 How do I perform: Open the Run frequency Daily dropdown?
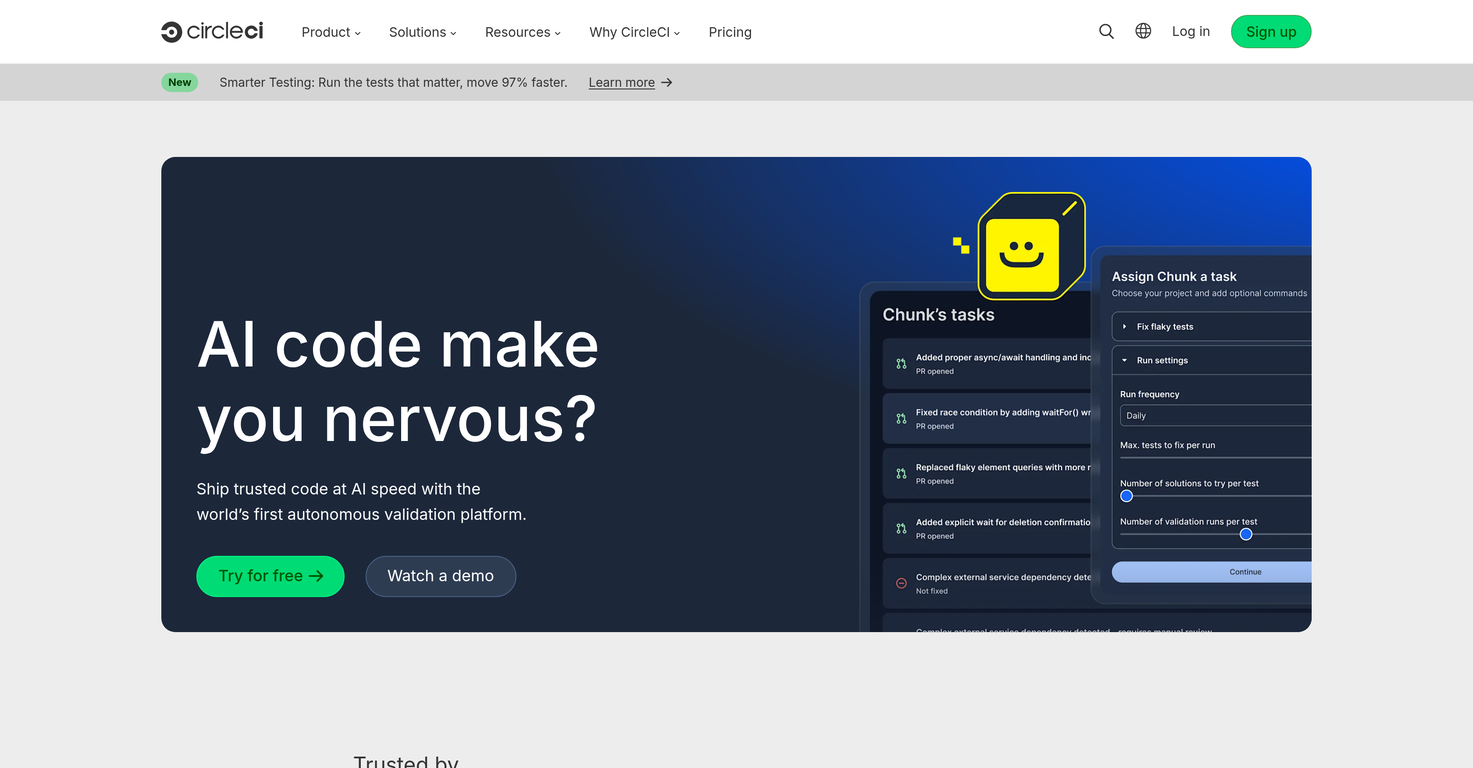1214,416
